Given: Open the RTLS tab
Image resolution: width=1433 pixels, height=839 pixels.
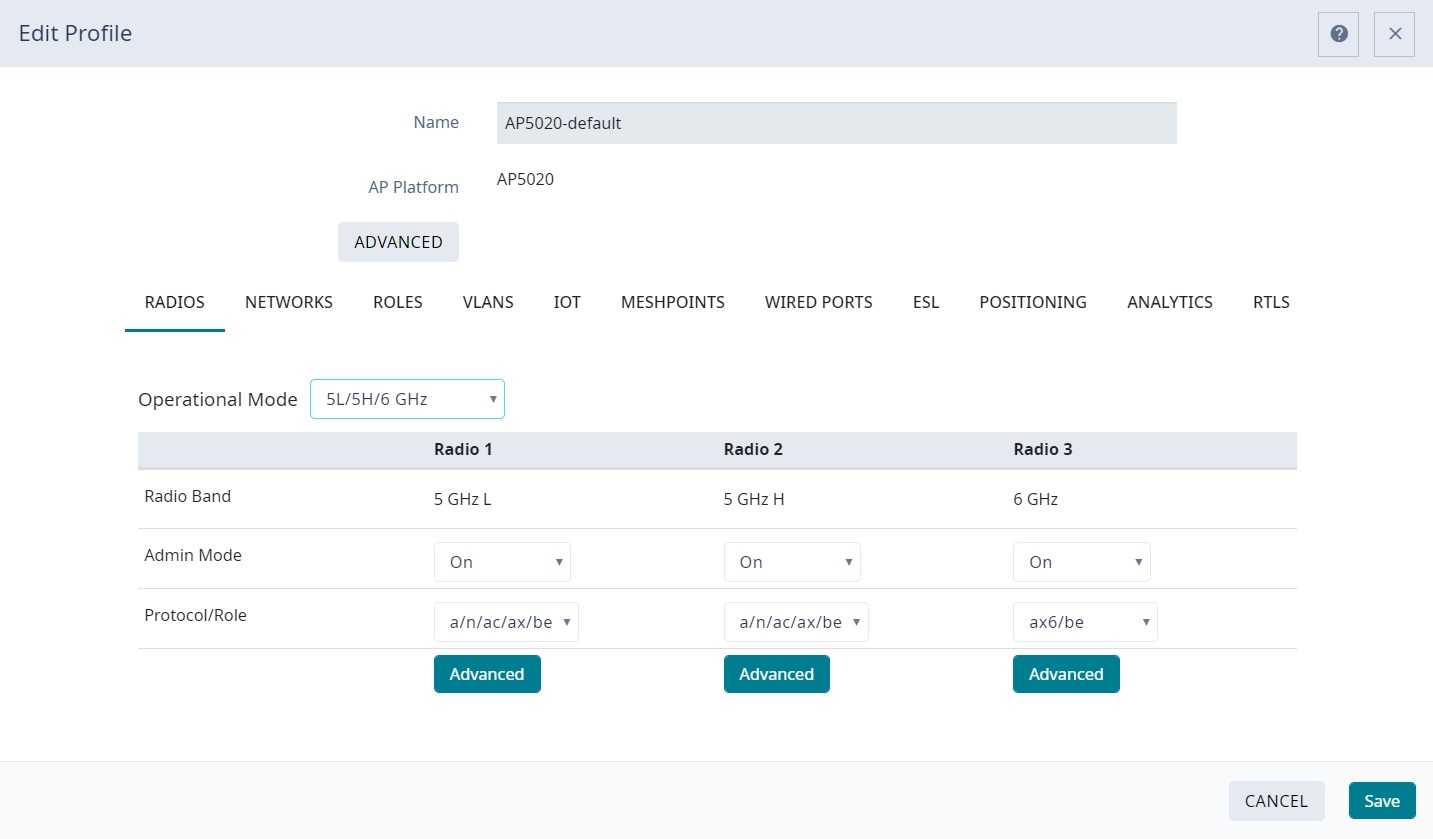Looking at the screenshot, I should coord(1271,302).
